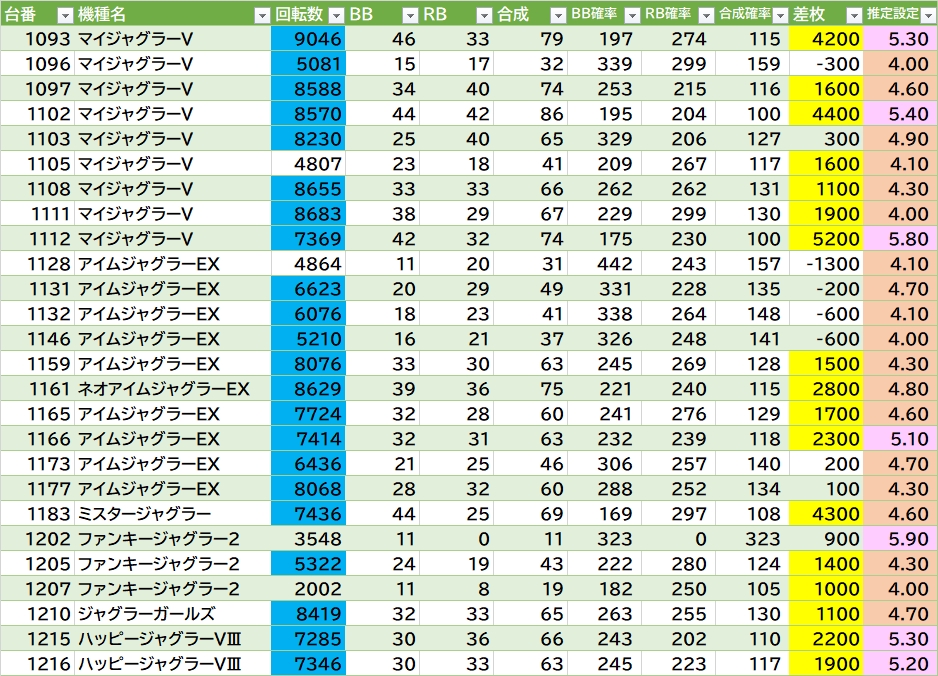Click アイムジャグラーEX name in row 1146

pyautogui.click(x=172, y=339)
